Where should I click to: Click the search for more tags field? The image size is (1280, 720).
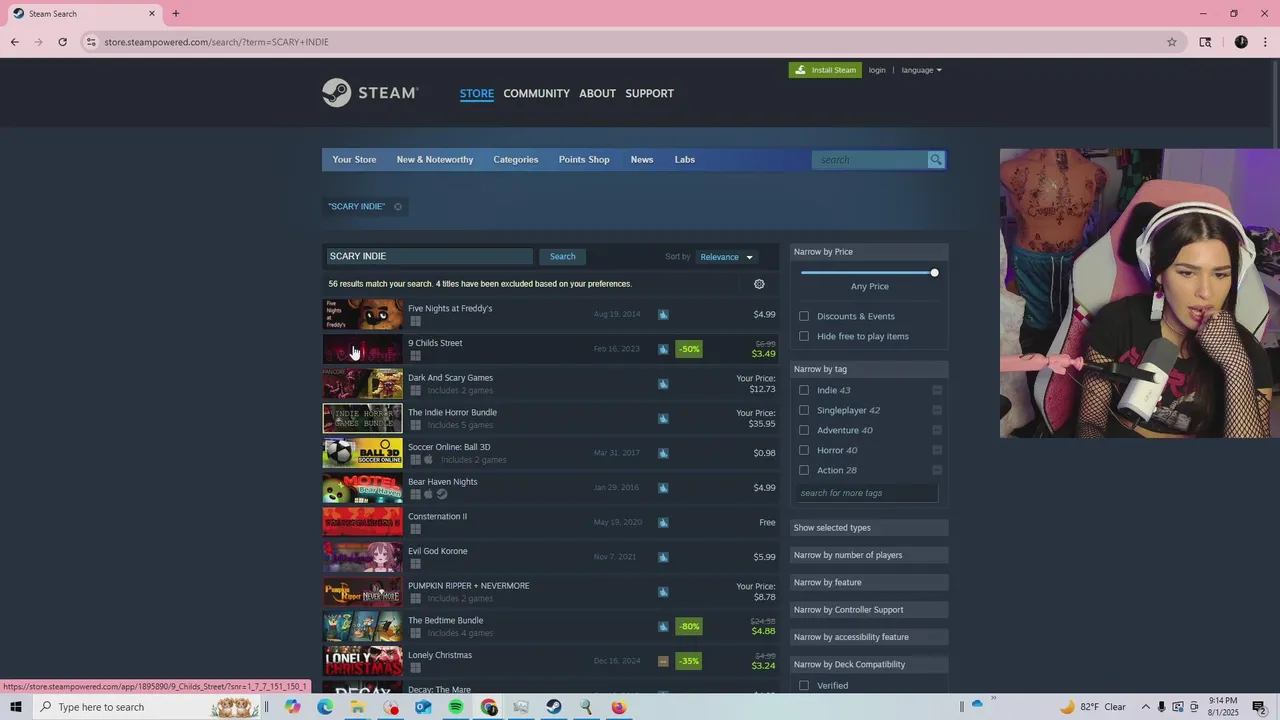click(866, 493)
